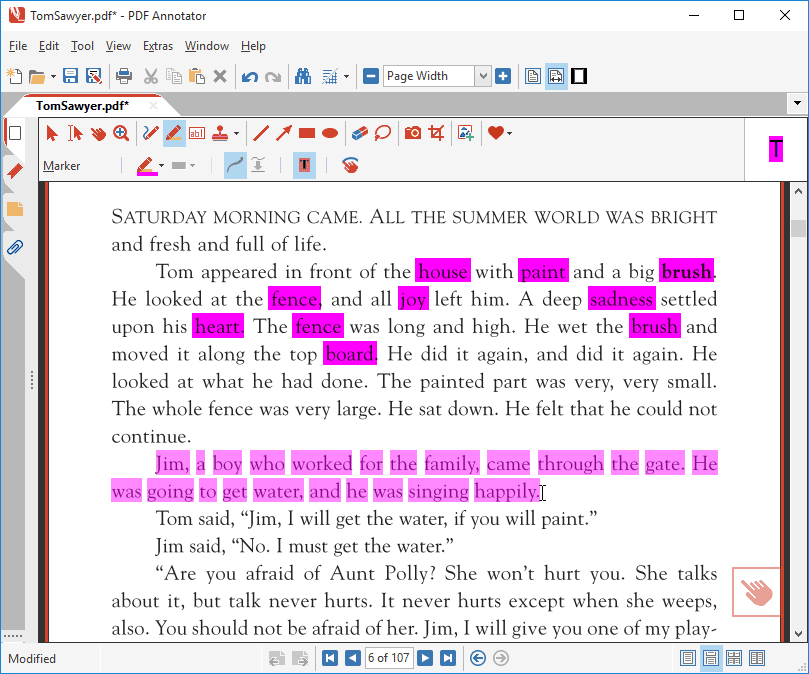The width and height of the screenshot is (809, 674).
Task: Select the Eraser tool
Action: point(360,133)
